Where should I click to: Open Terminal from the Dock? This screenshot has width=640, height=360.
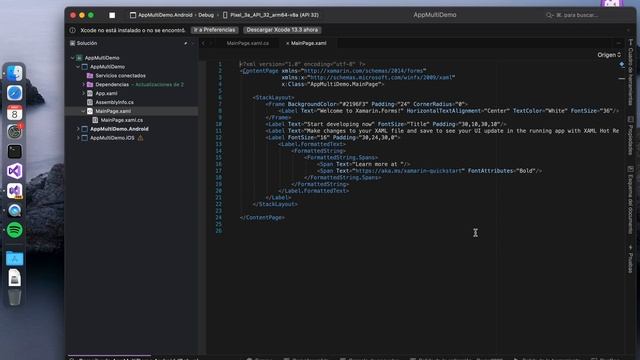pyautogui.click(x=15, y=152)
